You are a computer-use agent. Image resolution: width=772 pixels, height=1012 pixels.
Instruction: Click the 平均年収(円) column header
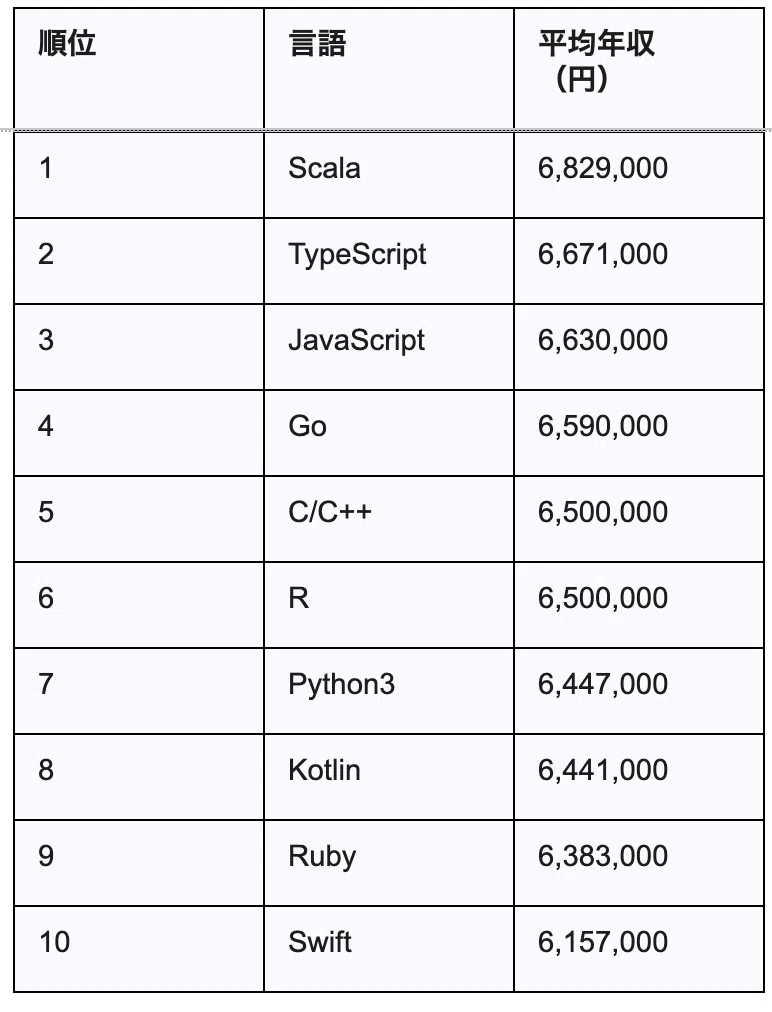pyautogui.click(x=596, y=61)
